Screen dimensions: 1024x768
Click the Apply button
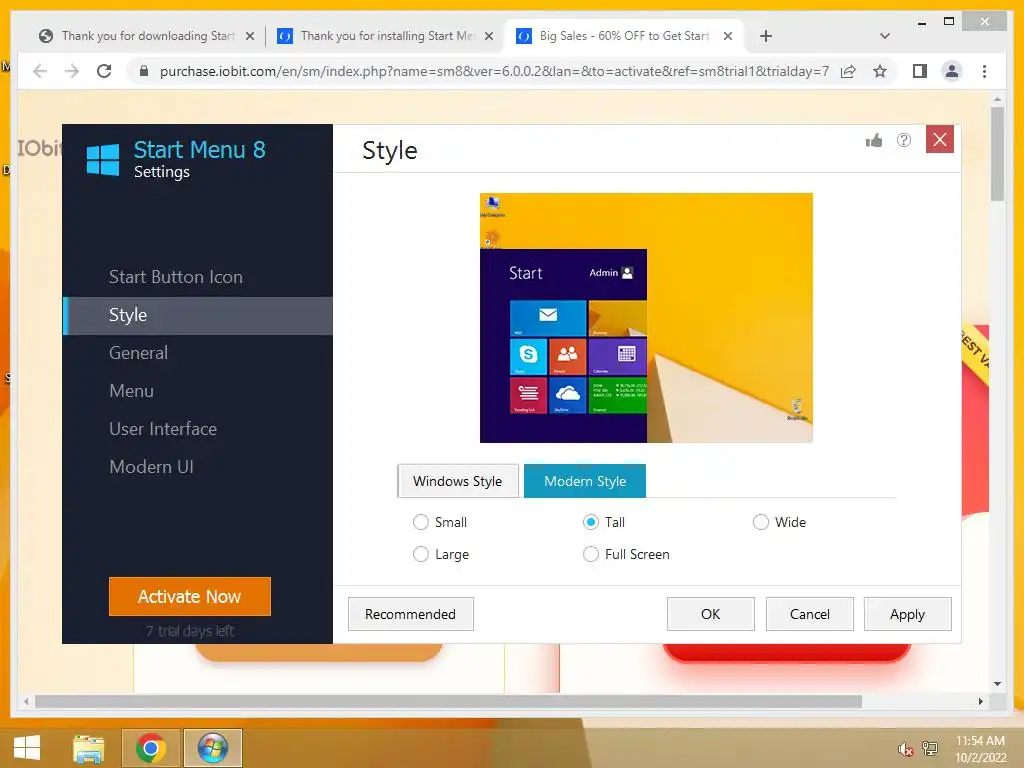[908, 615]
